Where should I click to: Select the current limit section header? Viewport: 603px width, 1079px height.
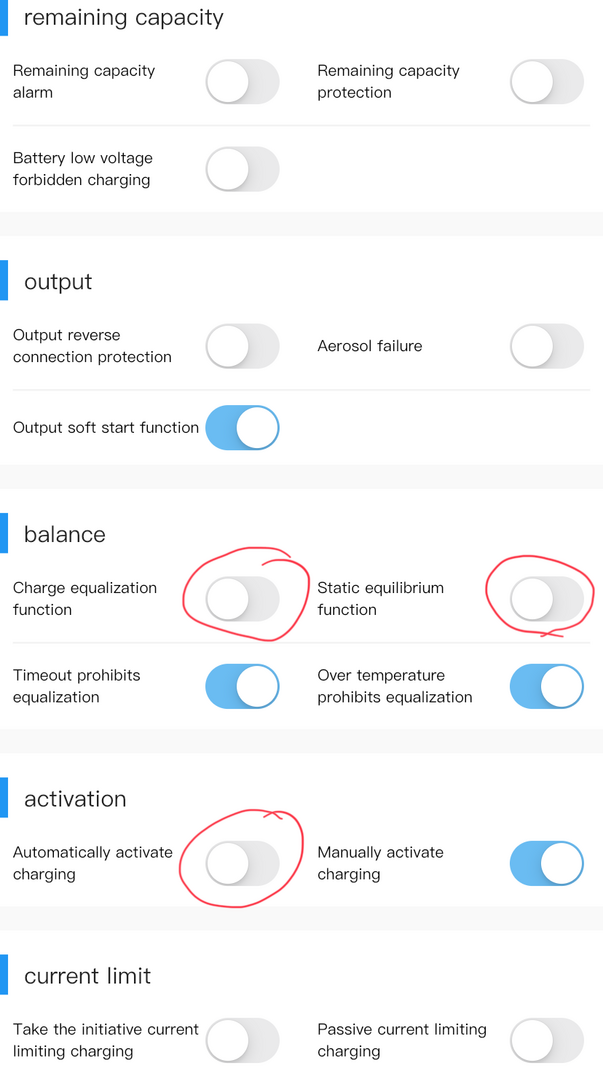(87, 976)
